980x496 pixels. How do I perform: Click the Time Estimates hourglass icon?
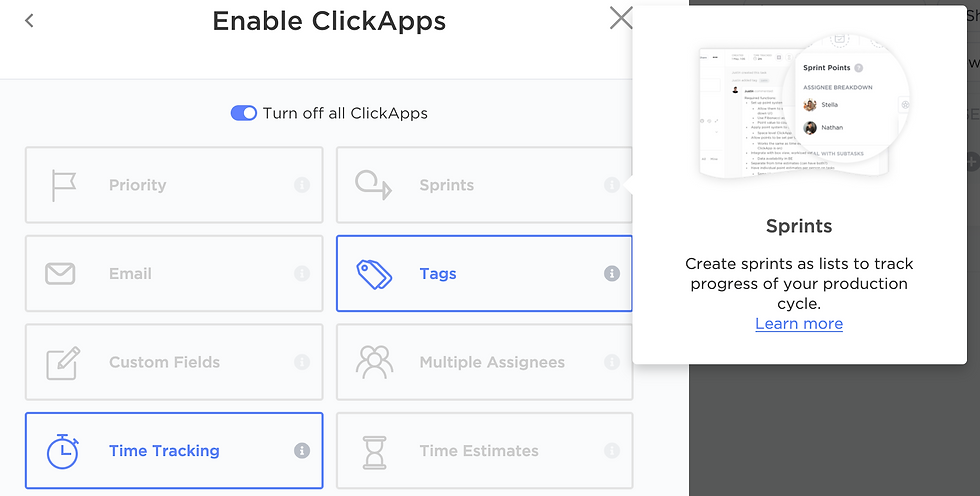point(374,452)
